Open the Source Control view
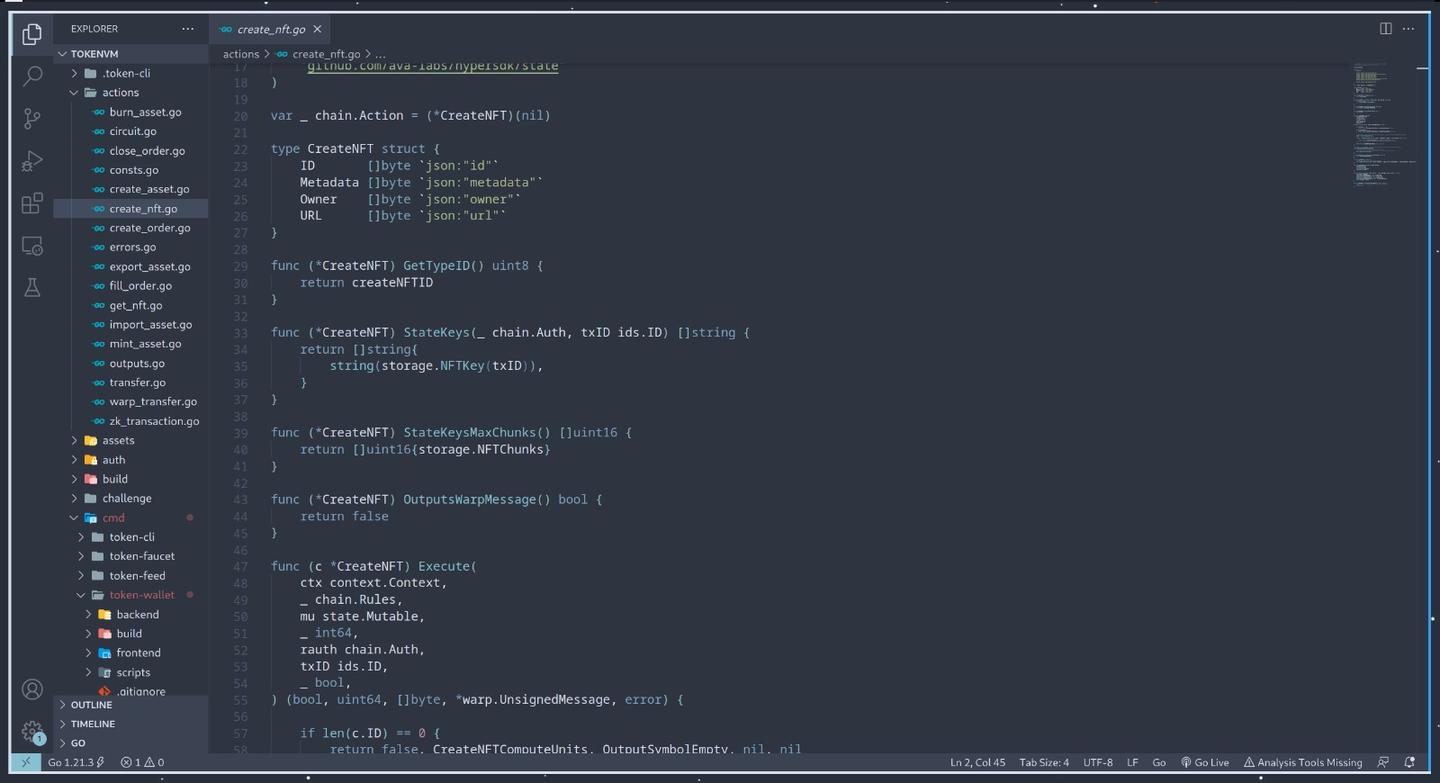This screenshot has height=783, width=1440. click(x=32, y=118)
